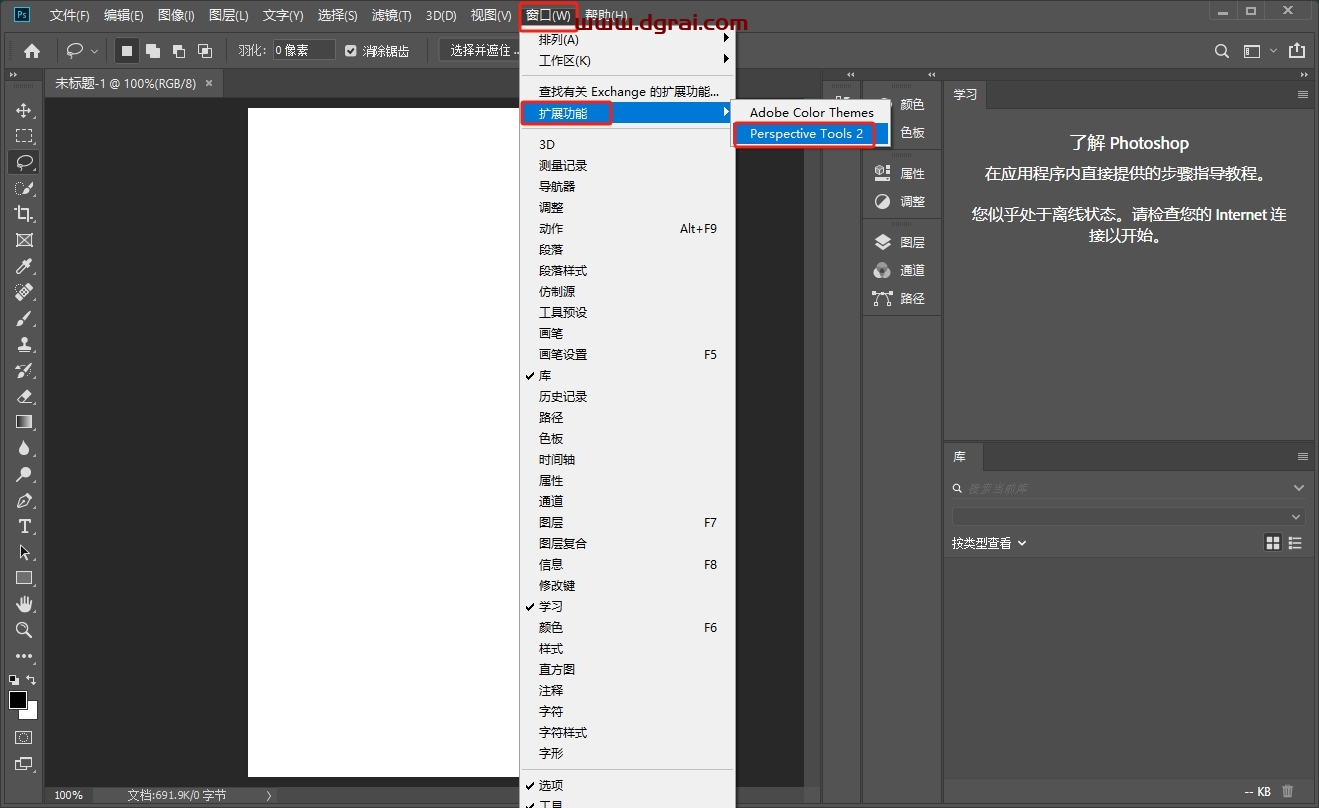This screenshot has height=808, width=1319.
Task: Open the Edit Toolbar three-dots button
Action: click(24, 656)
